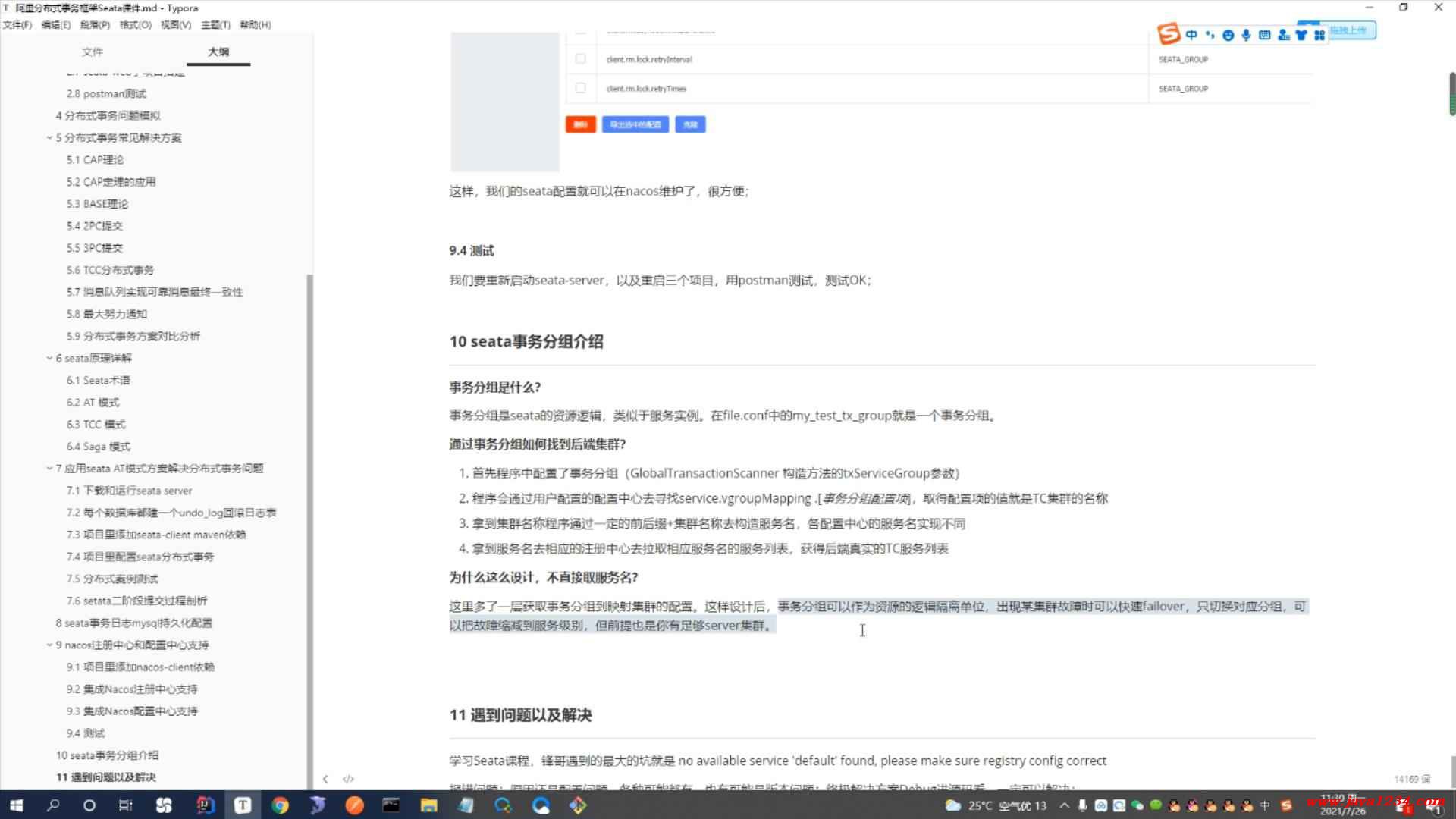The image size is (1456, 819).
Task: Open the Sogou emoji face icon
Action: (1228, 35)
